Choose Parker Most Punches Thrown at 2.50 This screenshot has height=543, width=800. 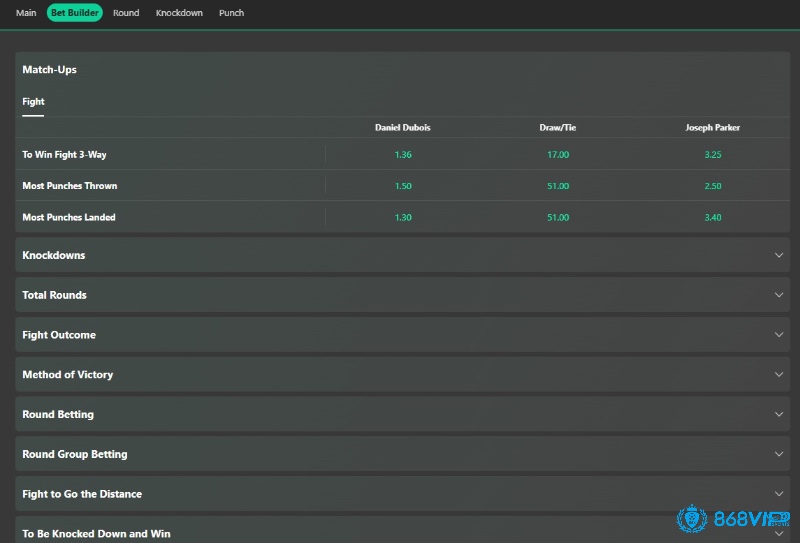pyautogui.click(x=713, y=186)
